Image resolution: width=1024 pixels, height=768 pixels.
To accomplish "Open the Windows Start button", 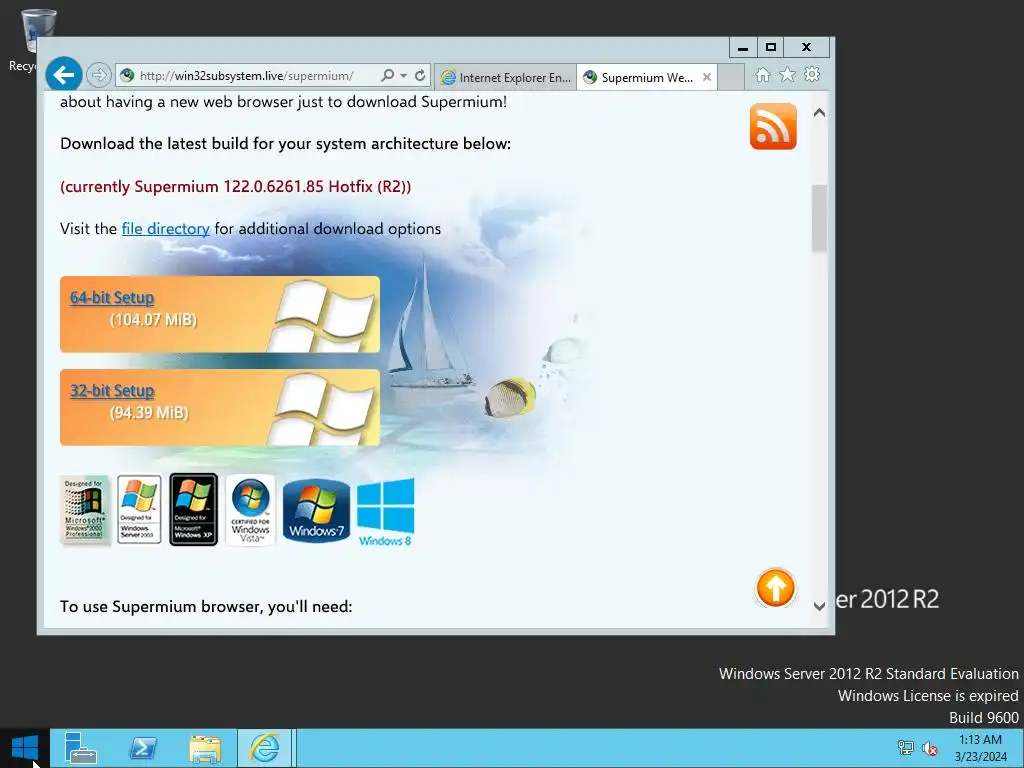I will click(25, 748).
